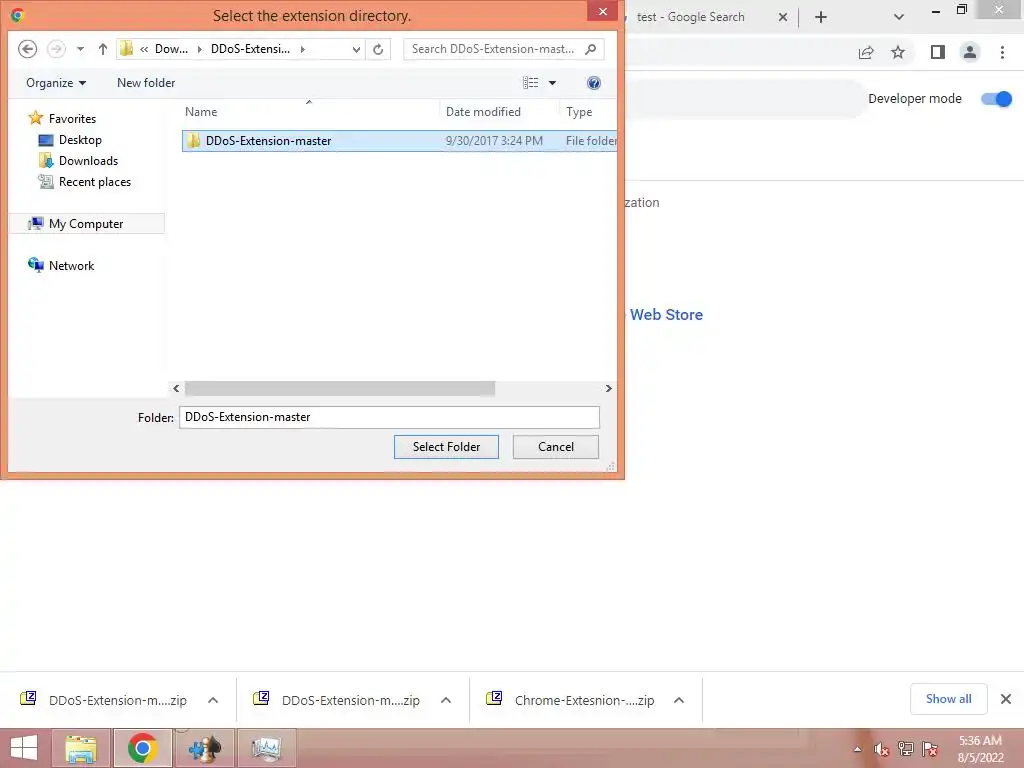This screenshot has height=768, width=1024.
Task: Click the search magnifier icon
Action: point(590,49)
